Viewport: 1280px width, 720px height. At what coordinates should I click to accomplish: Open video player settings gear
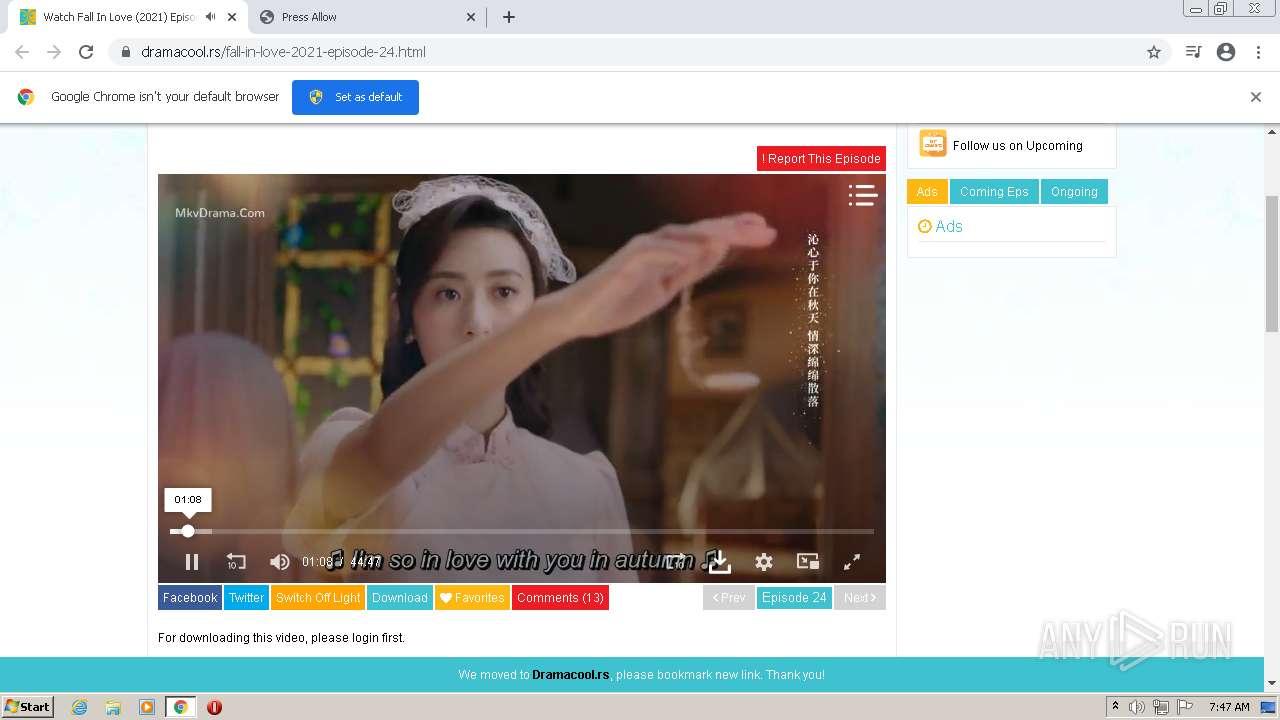coord(764,562)
